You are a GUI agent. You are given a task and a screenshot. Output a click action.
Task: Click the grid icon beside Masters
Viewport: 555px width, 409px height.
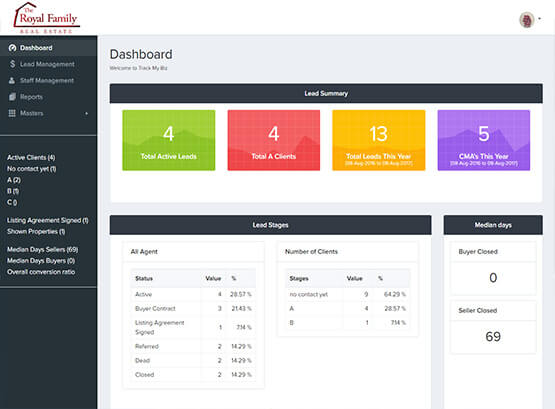(12, 113)
